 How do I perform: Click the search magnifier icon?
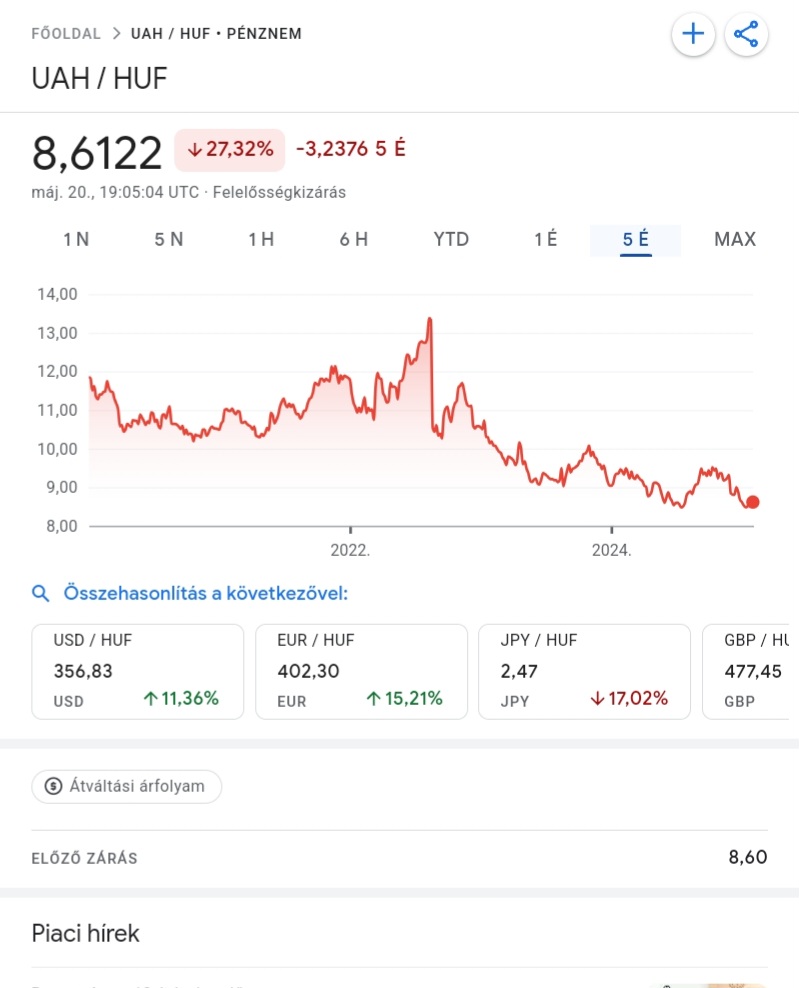(x=40, y=593)
